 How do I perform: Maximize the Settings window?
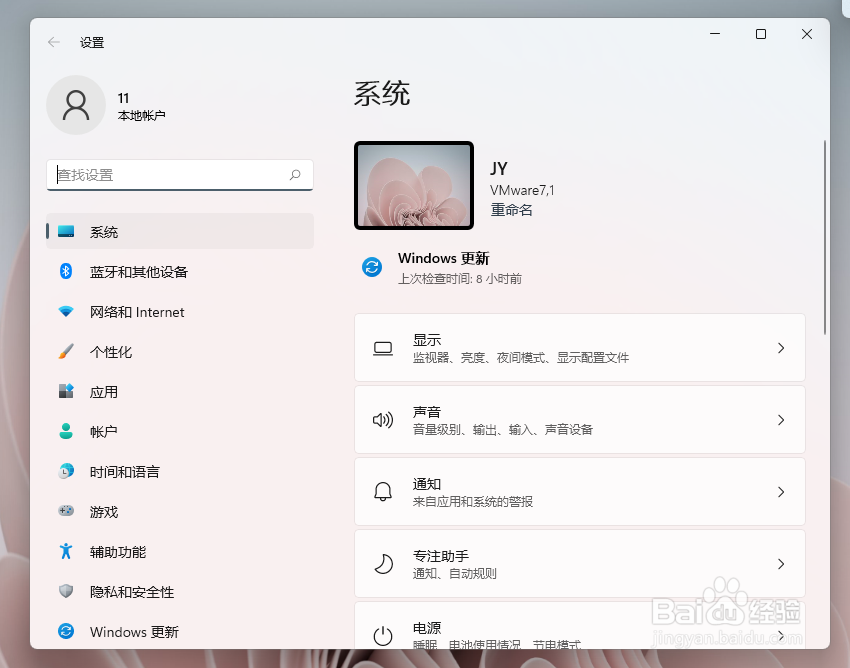(x=761, y=34)
